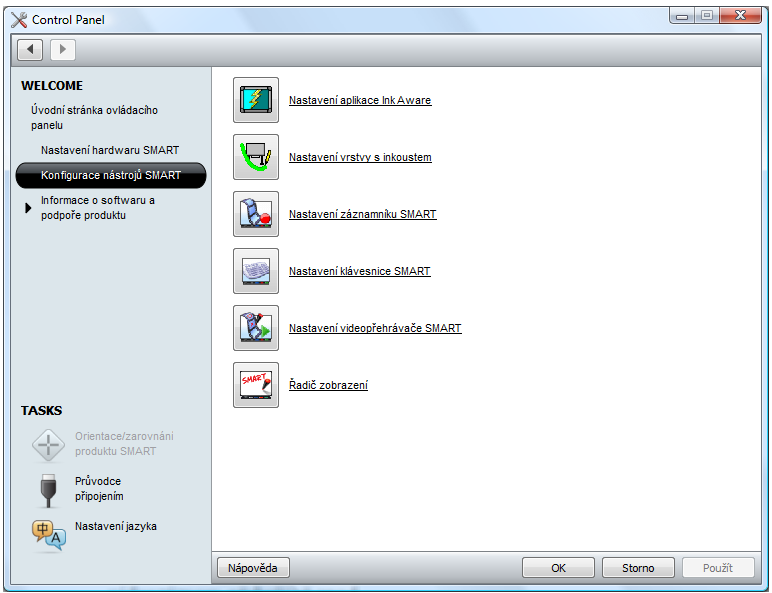Click the disabled orientation crosshair icon

tap(48, 445)
